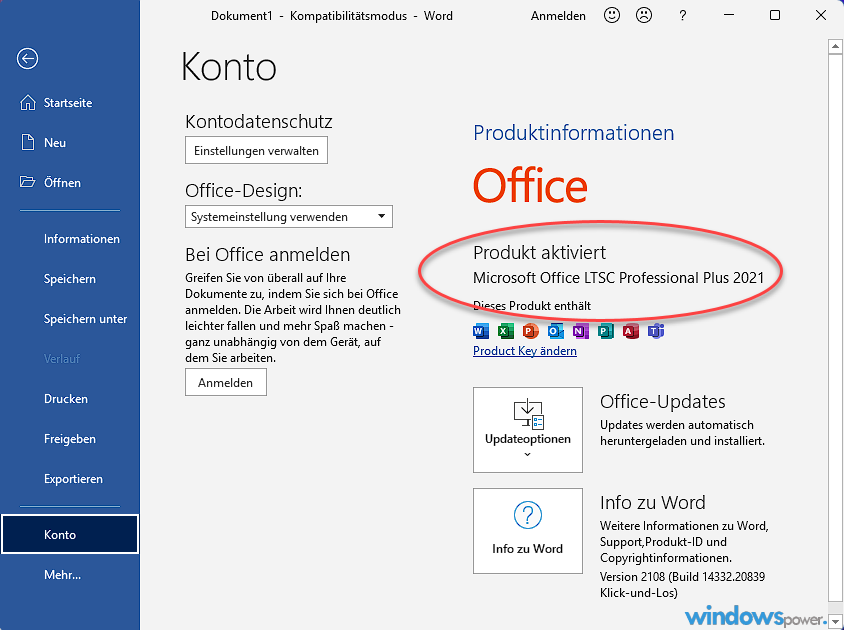
Task: Click Microsoft Office LTSC Professional Plus 2021 text
Action: click(618, 278)
